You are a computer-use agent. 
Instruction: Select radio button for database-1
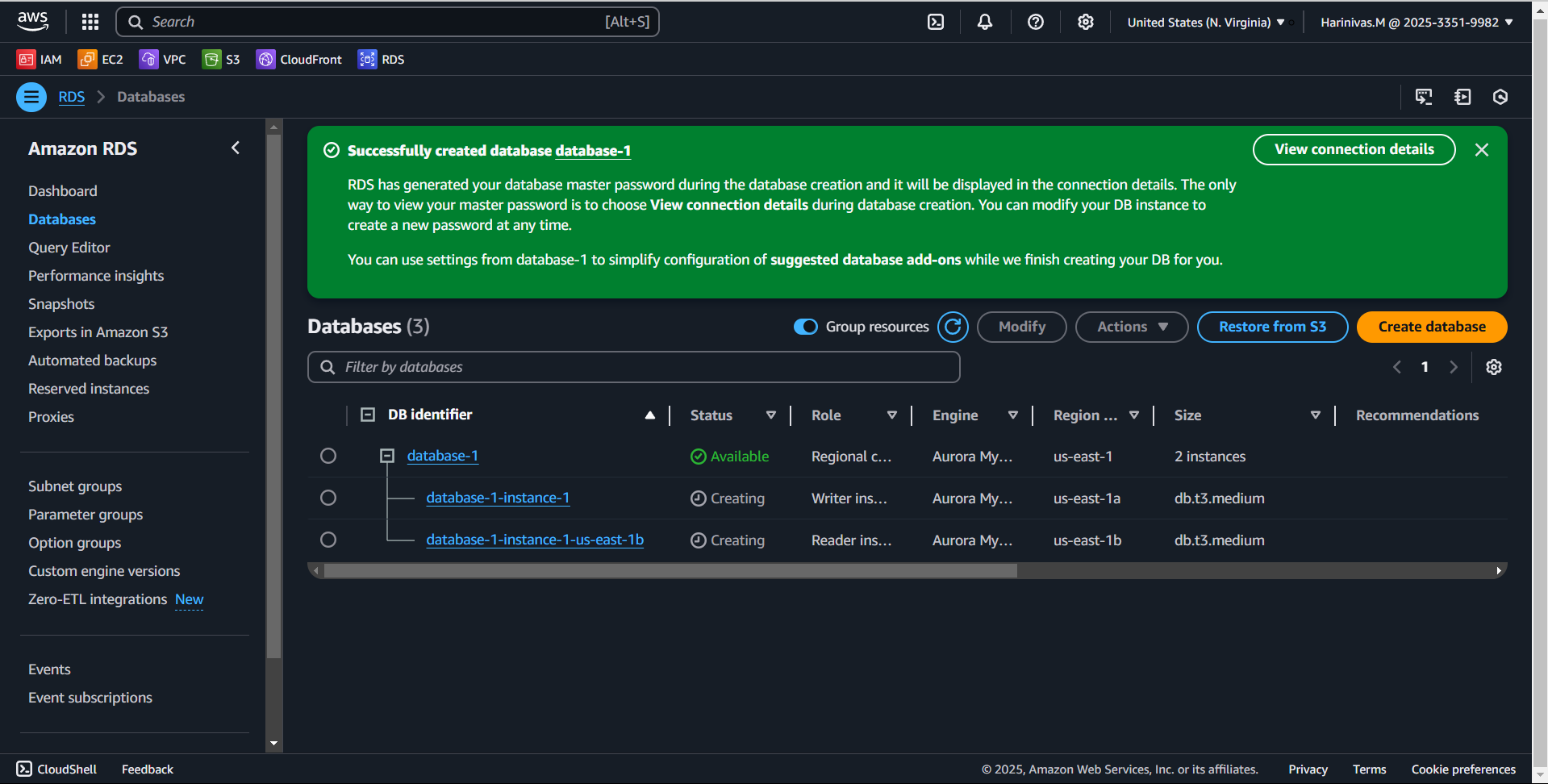pos(328,456)
